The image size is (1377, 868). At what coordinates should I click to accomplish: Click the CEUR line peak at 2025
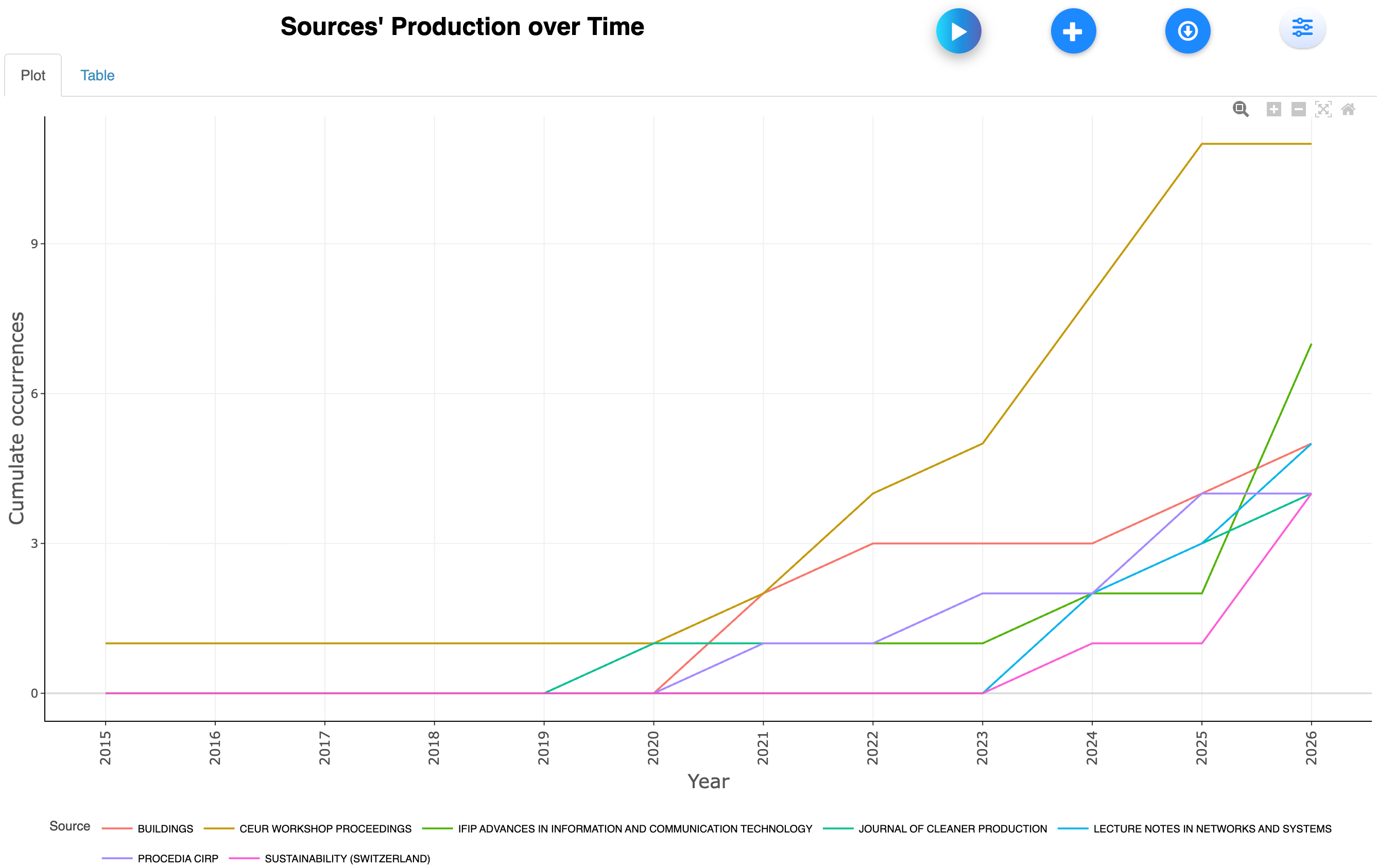pyautogui.click(x=1201, y=144)
